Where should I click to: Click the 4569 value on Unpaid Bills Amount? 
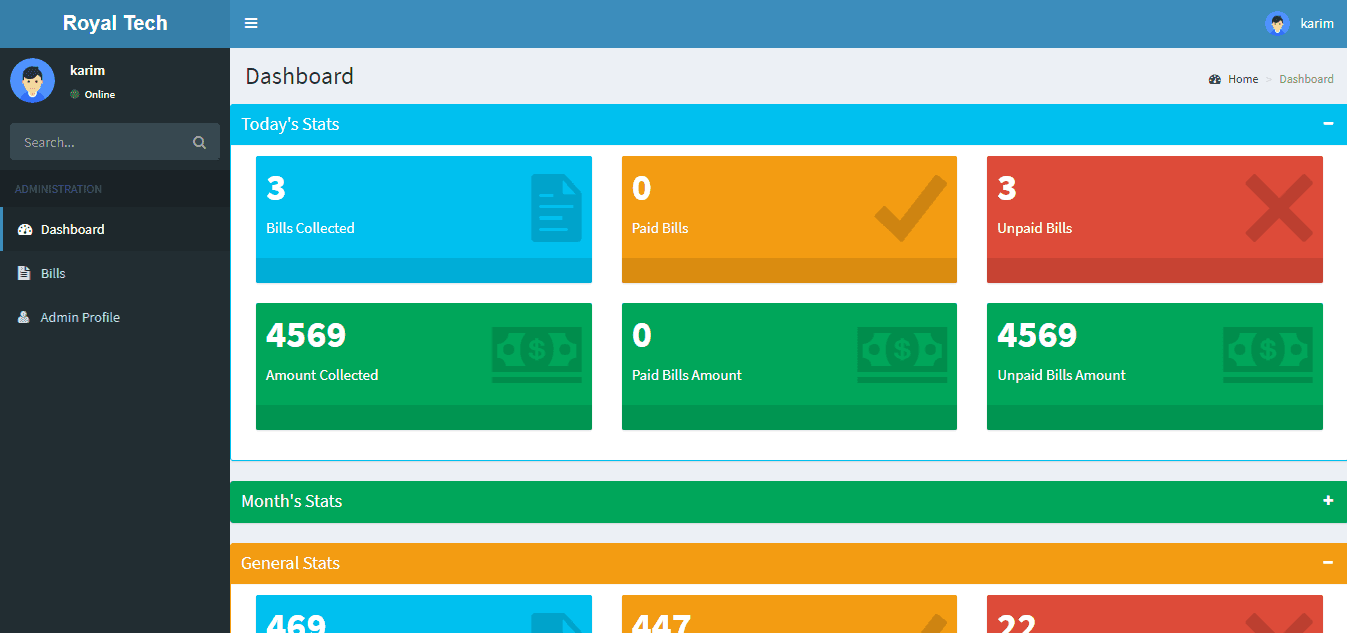tap(1037, 335)
